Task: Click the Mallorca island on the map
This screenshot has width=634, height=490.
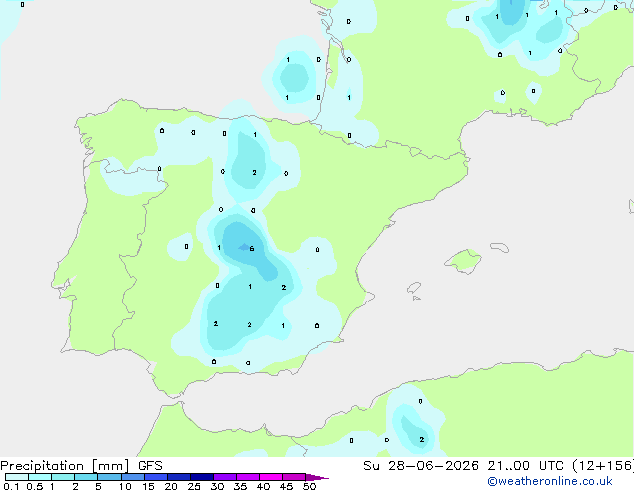Action: (463, 261)
